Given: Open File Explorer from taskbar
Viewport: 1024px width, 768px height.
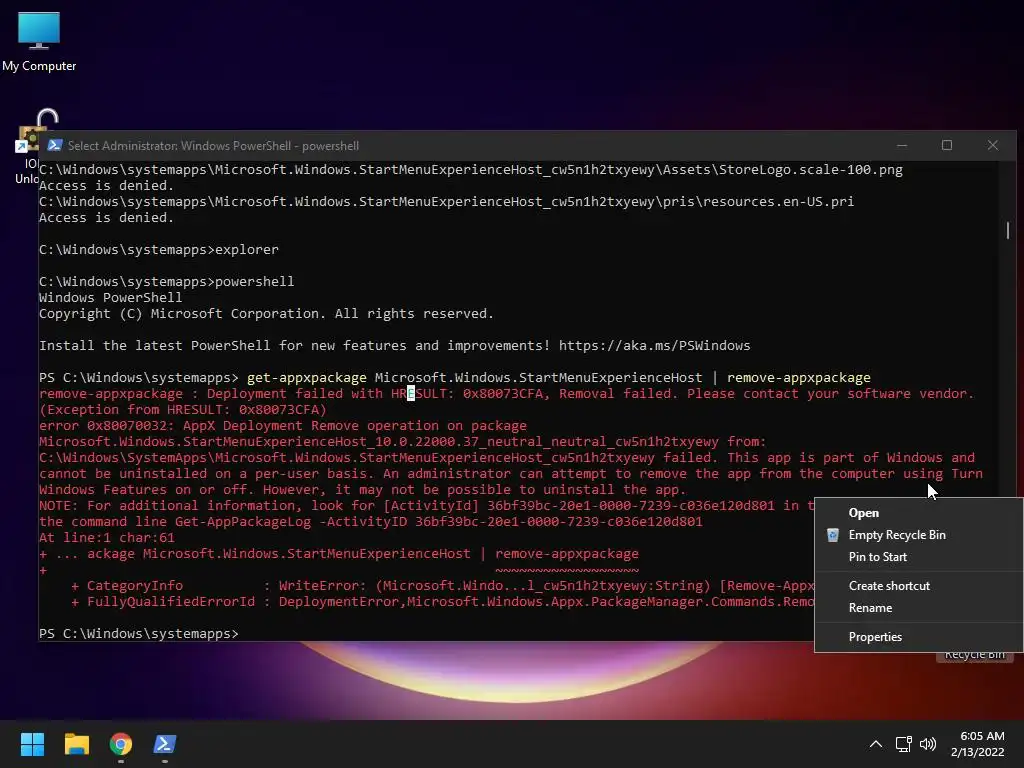Looking at the screenshot, I should [x=76, y=744].
